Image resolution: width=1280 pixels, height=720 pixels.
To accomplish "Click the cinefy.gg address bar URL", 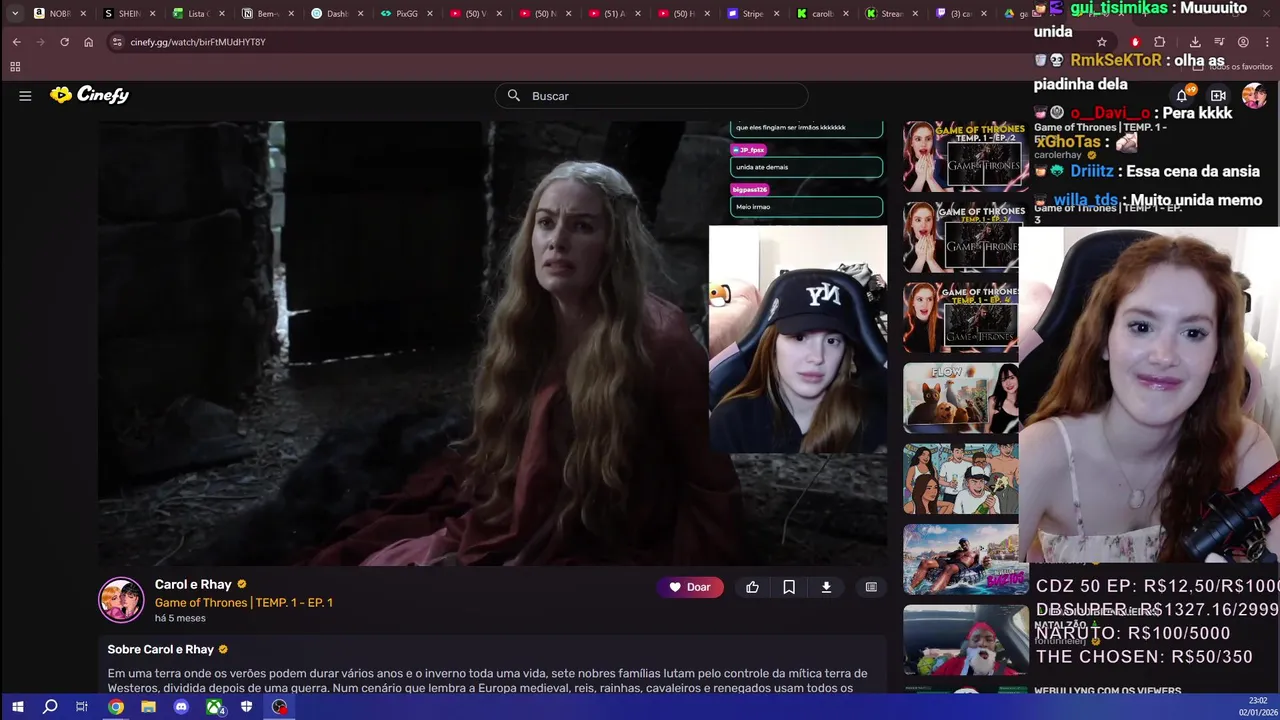I will (x=198, y=42).
